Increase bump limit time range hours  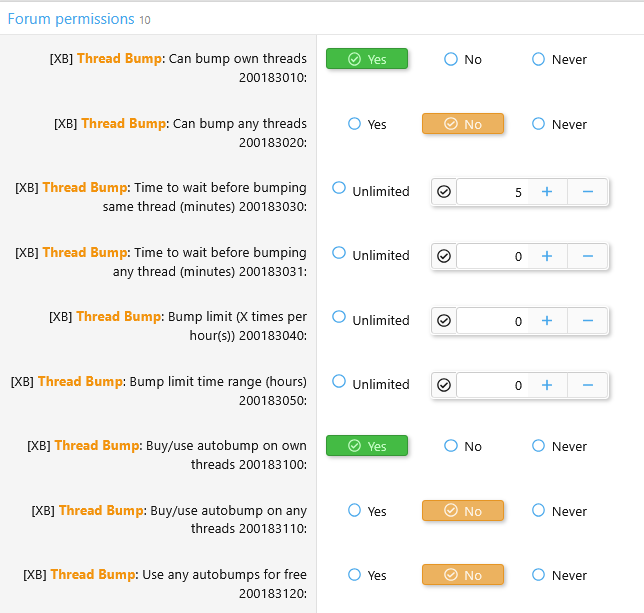pyautogui.click(x=547, y=385)
